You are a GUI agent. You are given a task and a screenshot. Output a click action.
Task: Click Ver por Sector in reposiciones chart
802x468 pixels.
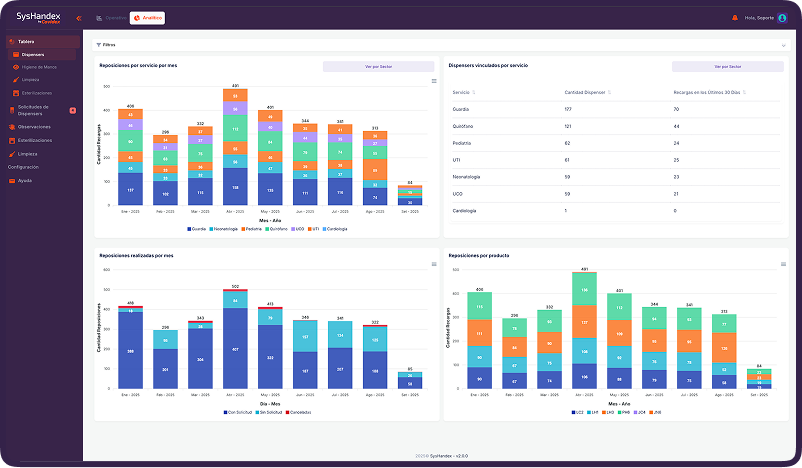click(x=378, y=66)
